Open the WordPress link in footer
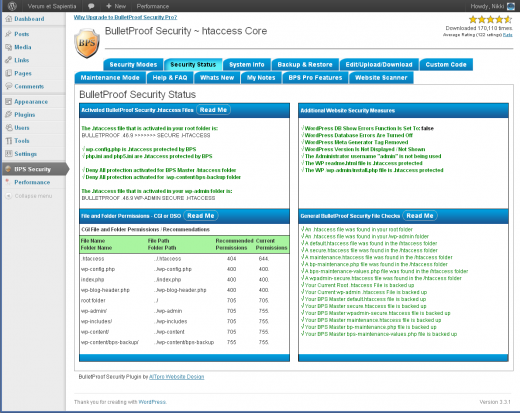Viewport: 520px width, 413px height. click(152, 402)
